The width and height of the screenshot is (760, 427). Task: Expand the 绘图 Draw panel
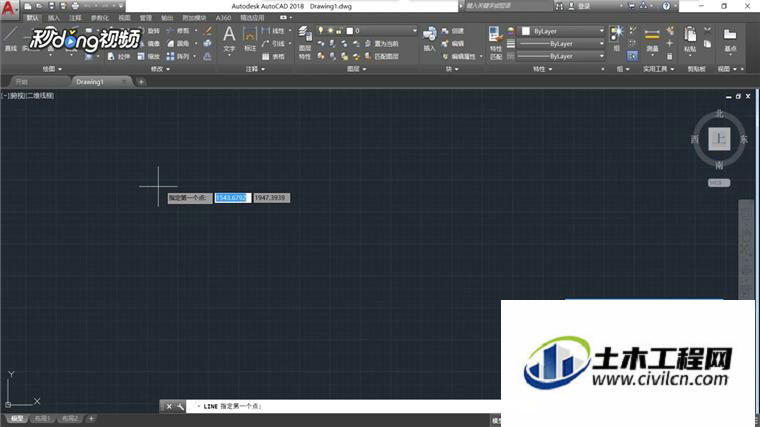52,69
